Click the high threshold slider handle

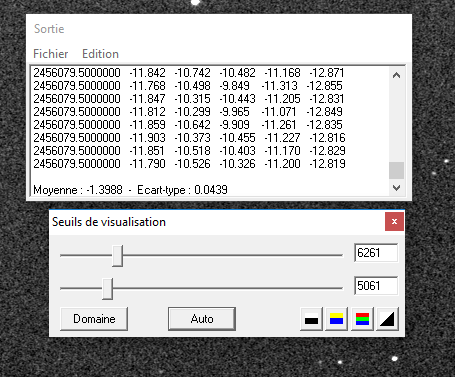[x=117, y=256]
